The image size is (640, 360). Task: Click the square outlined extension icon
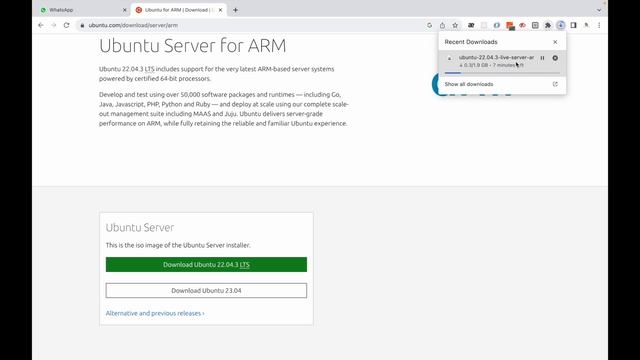[535, 25]
